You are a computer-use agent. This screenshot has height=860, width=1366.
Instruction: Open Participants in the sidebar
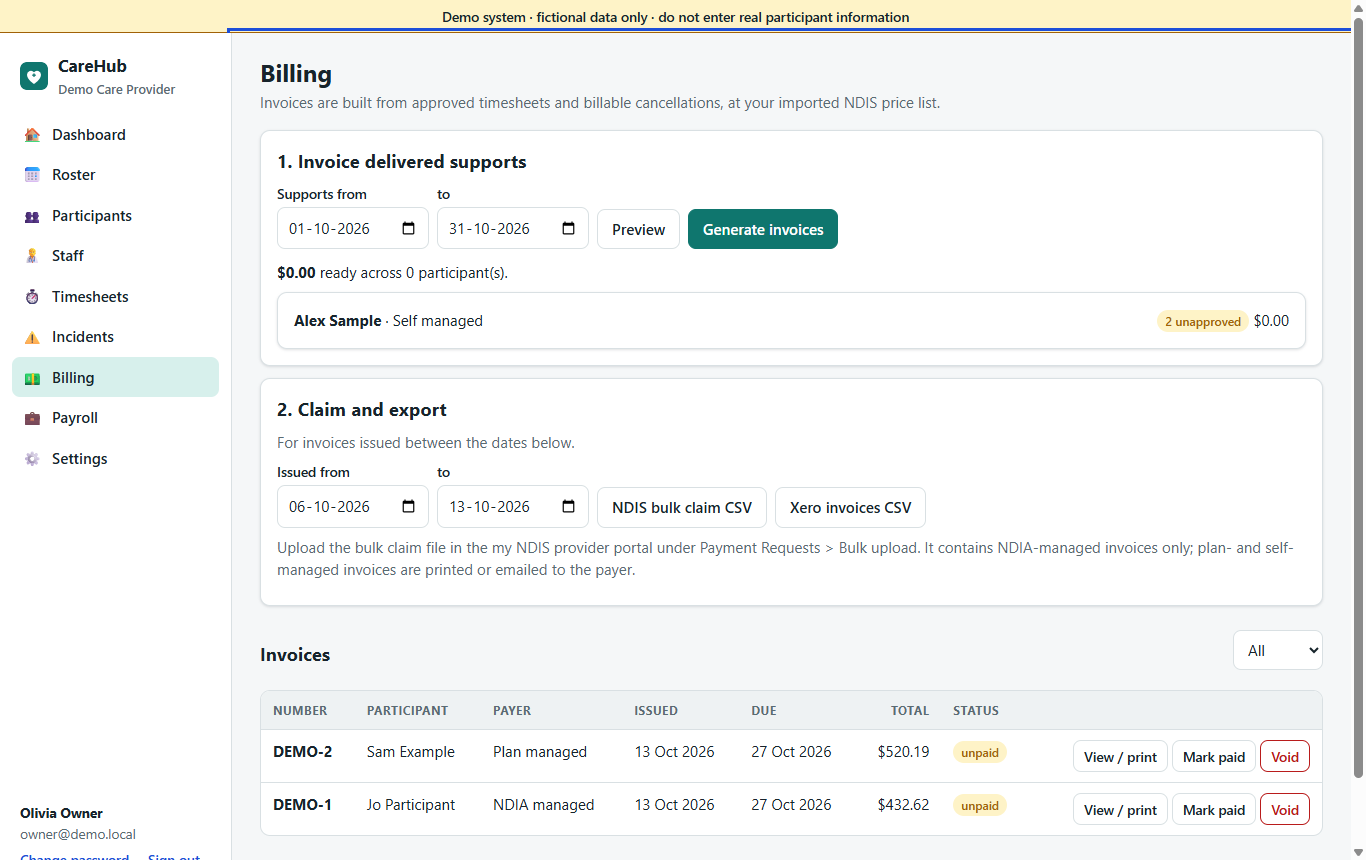point(115,216)
